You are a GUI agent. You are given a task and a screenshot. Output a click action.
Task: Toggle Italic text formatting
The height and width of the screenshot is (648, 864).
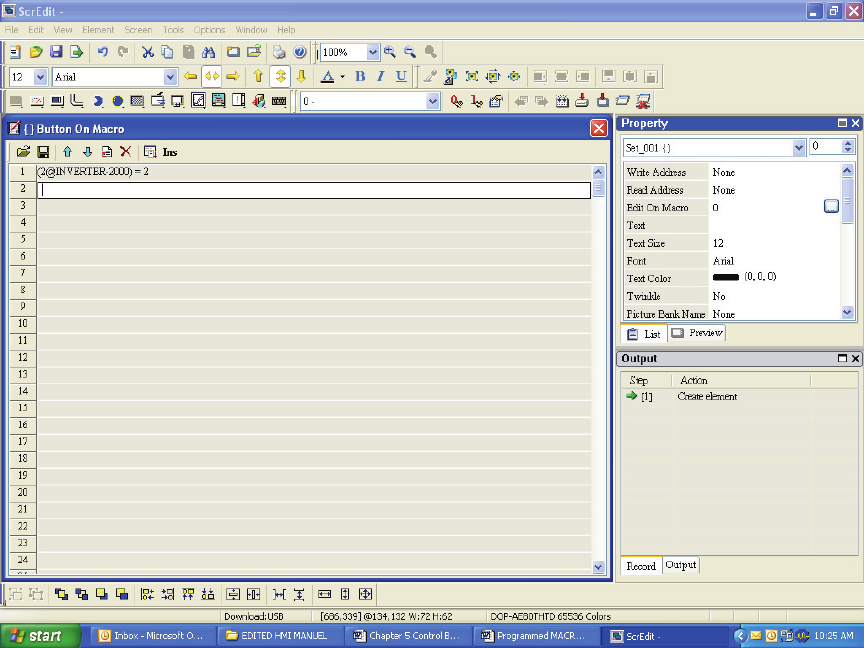[380, 76]
